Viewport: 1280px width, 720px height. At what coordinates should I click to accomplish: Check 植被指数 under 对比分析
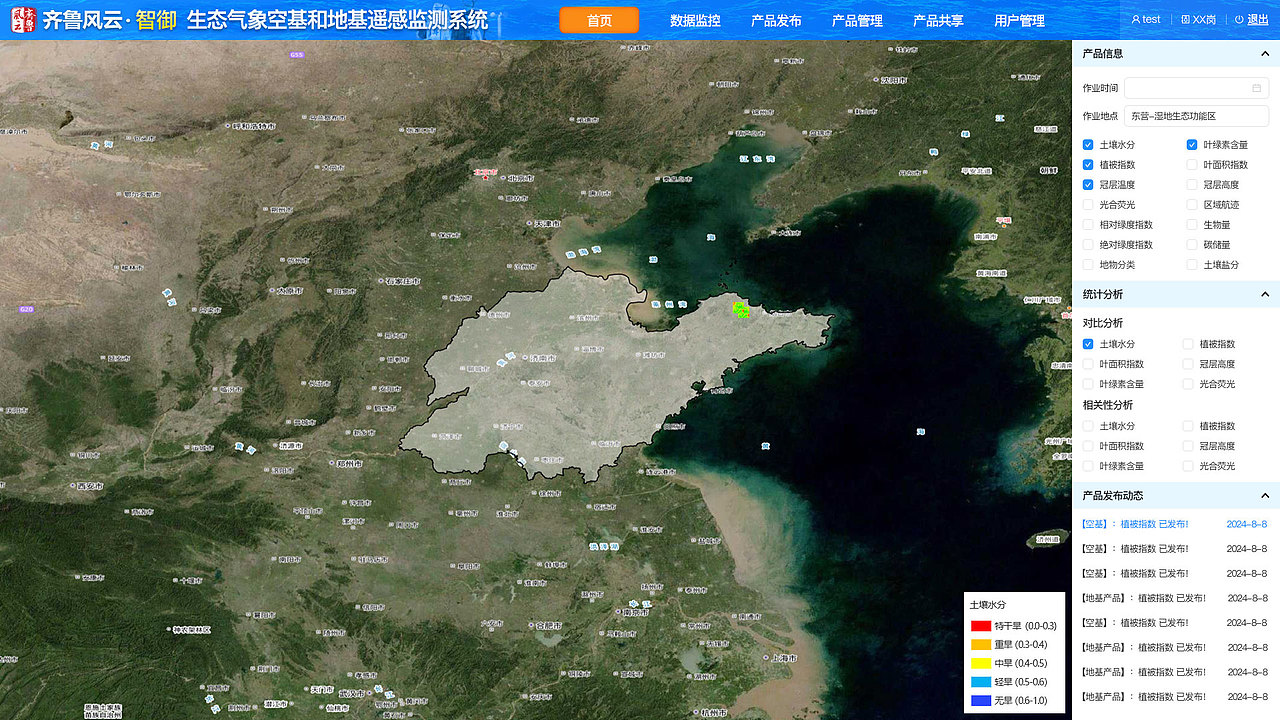pyautogui.click(x=1188, y=344)
